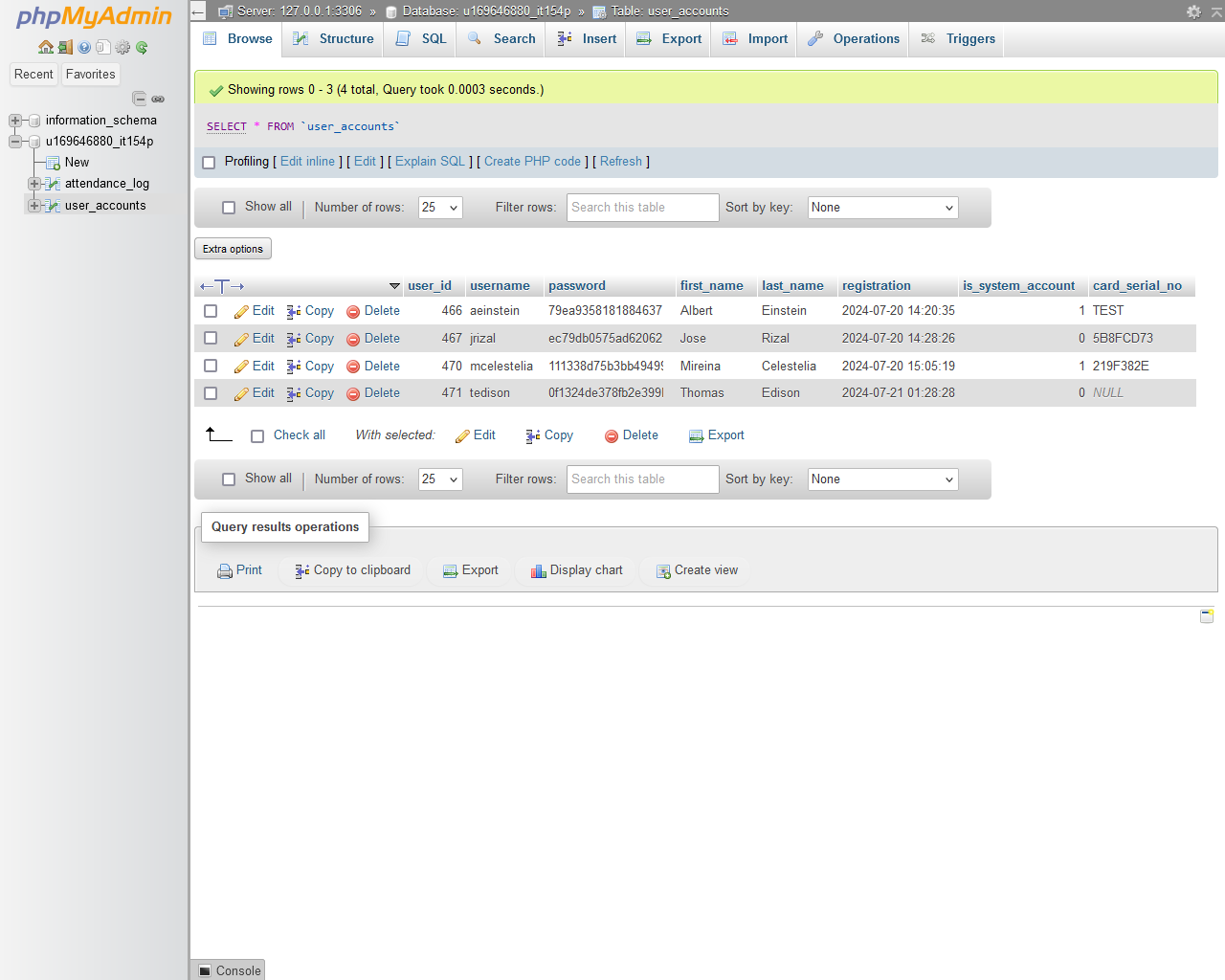Click the Log out door icon
Image resolution: width=1225 pixels, height=980 pixels.
point(65,47)
